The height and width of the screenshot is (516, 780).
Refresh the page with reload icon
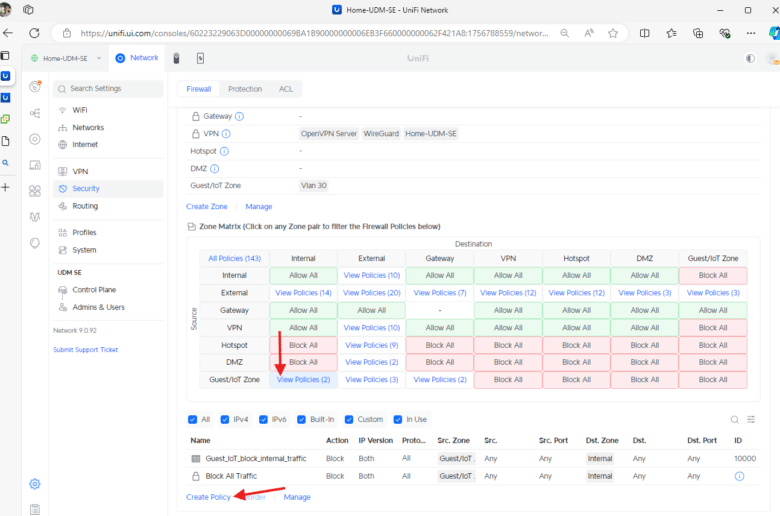pyautogui.click(x=34, y=33)
